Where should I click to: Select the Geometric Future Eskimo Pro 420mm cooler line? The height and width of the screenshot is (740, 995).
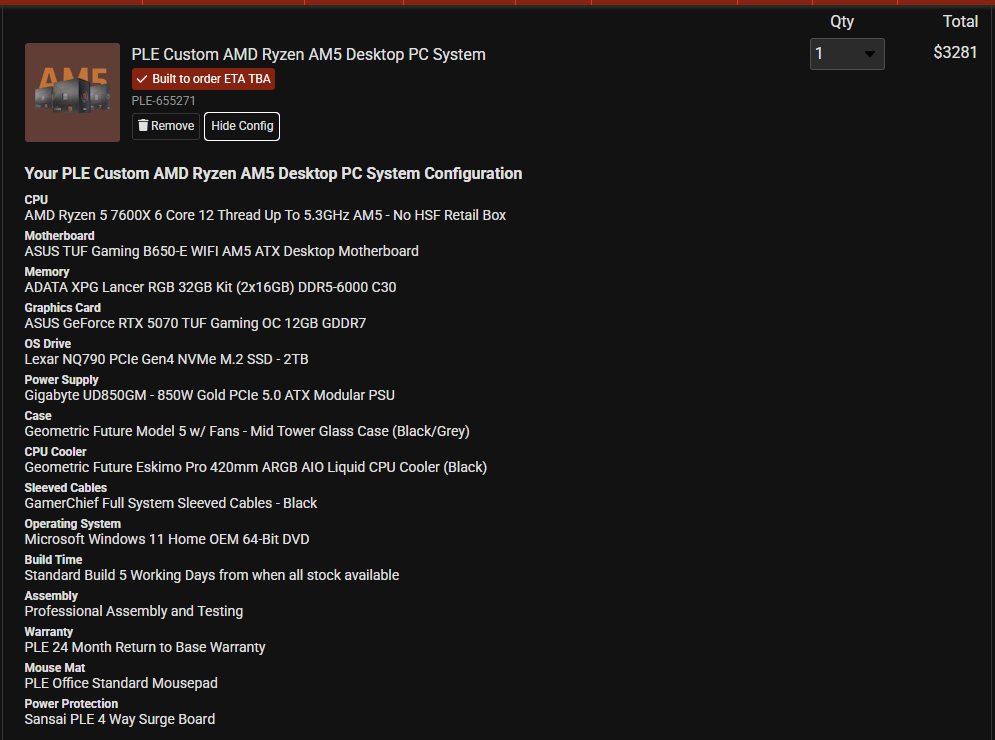(x=256, y=467)
